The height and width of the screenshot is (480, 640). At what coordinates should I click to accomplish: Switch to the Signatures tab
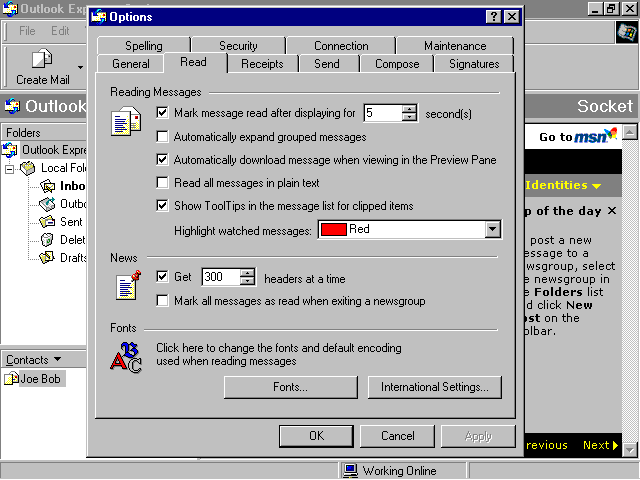point(474,64)
